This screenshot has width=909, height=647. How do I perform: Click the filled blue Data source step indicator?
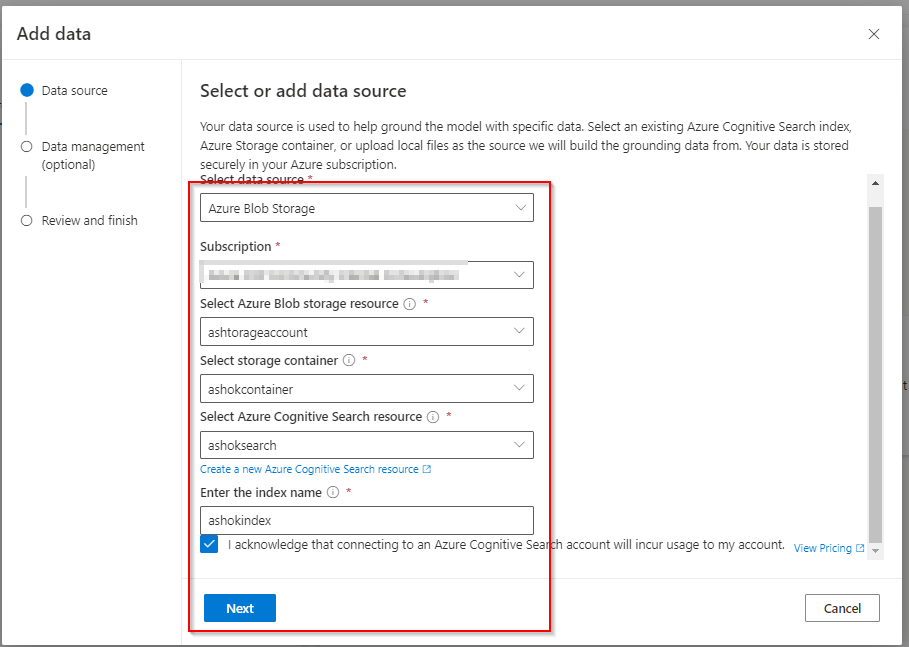26,90
